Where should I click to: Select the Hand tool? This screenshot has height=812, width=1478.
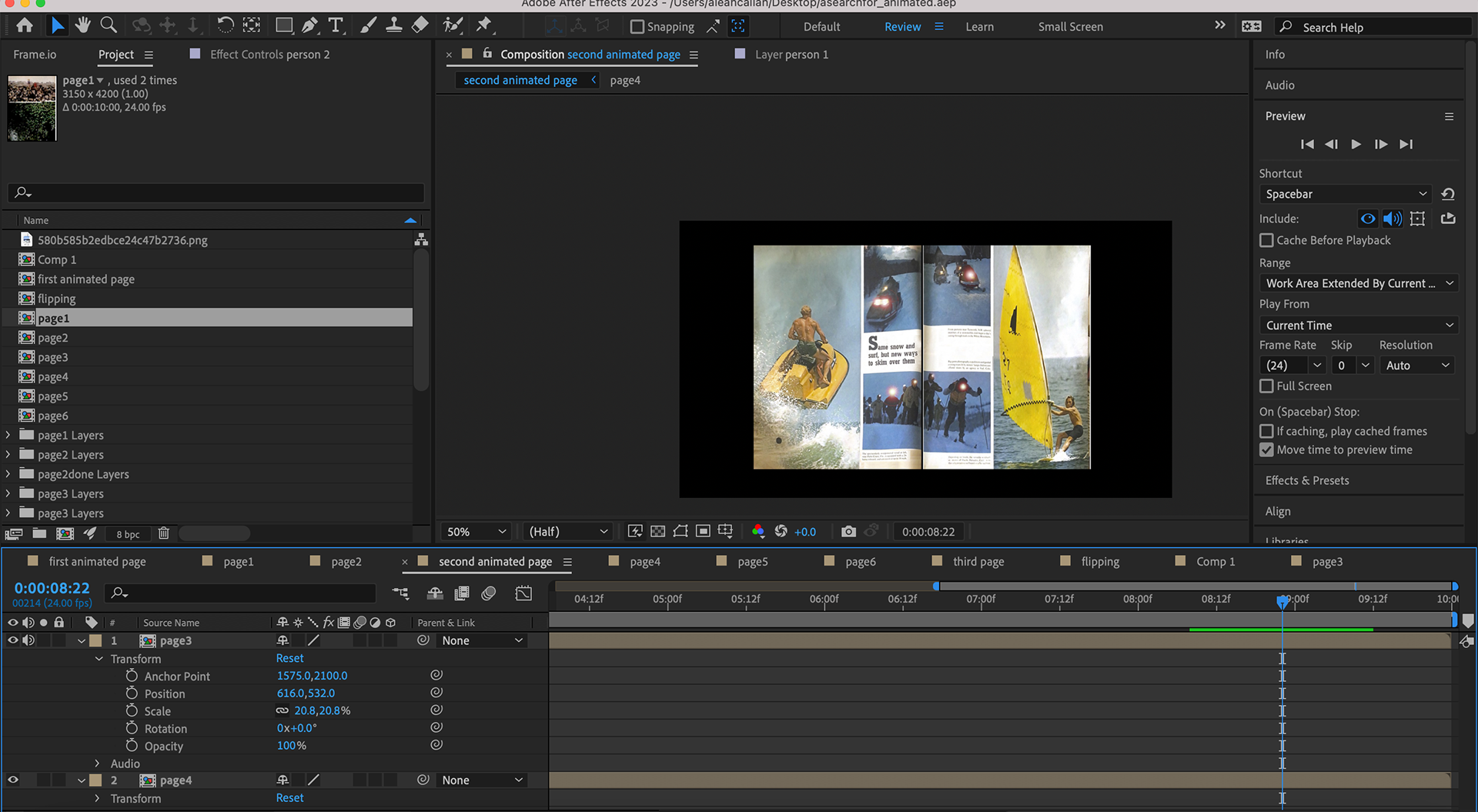pos(82,25)
